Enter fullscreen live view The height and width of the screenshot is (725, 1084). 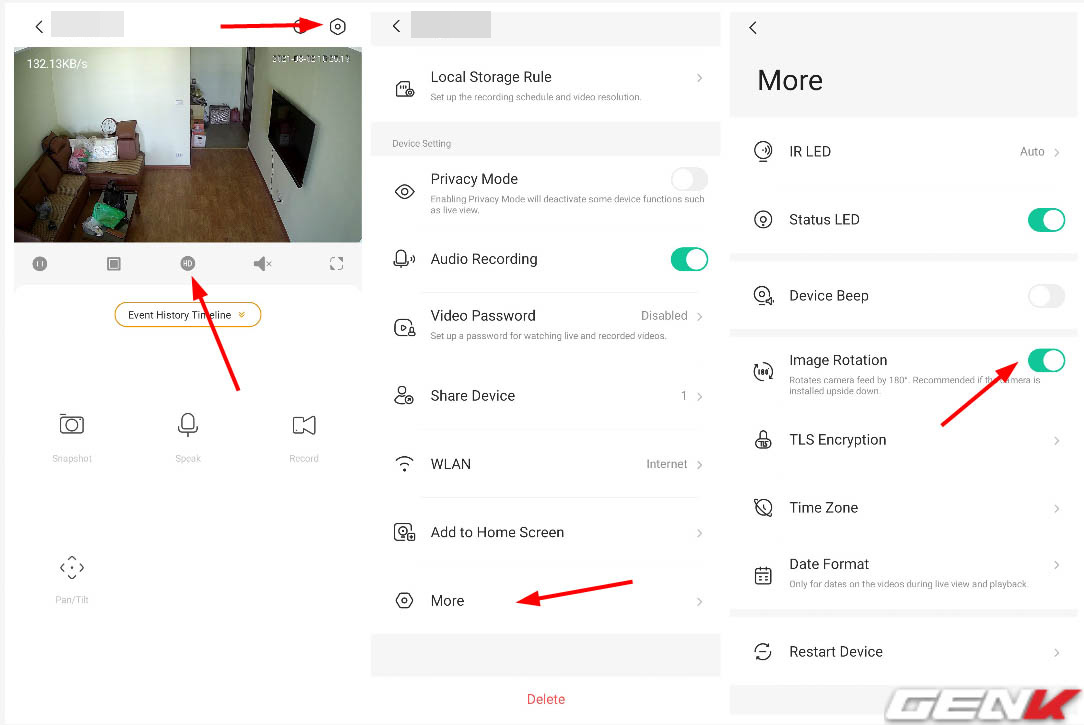pos(336,264)
